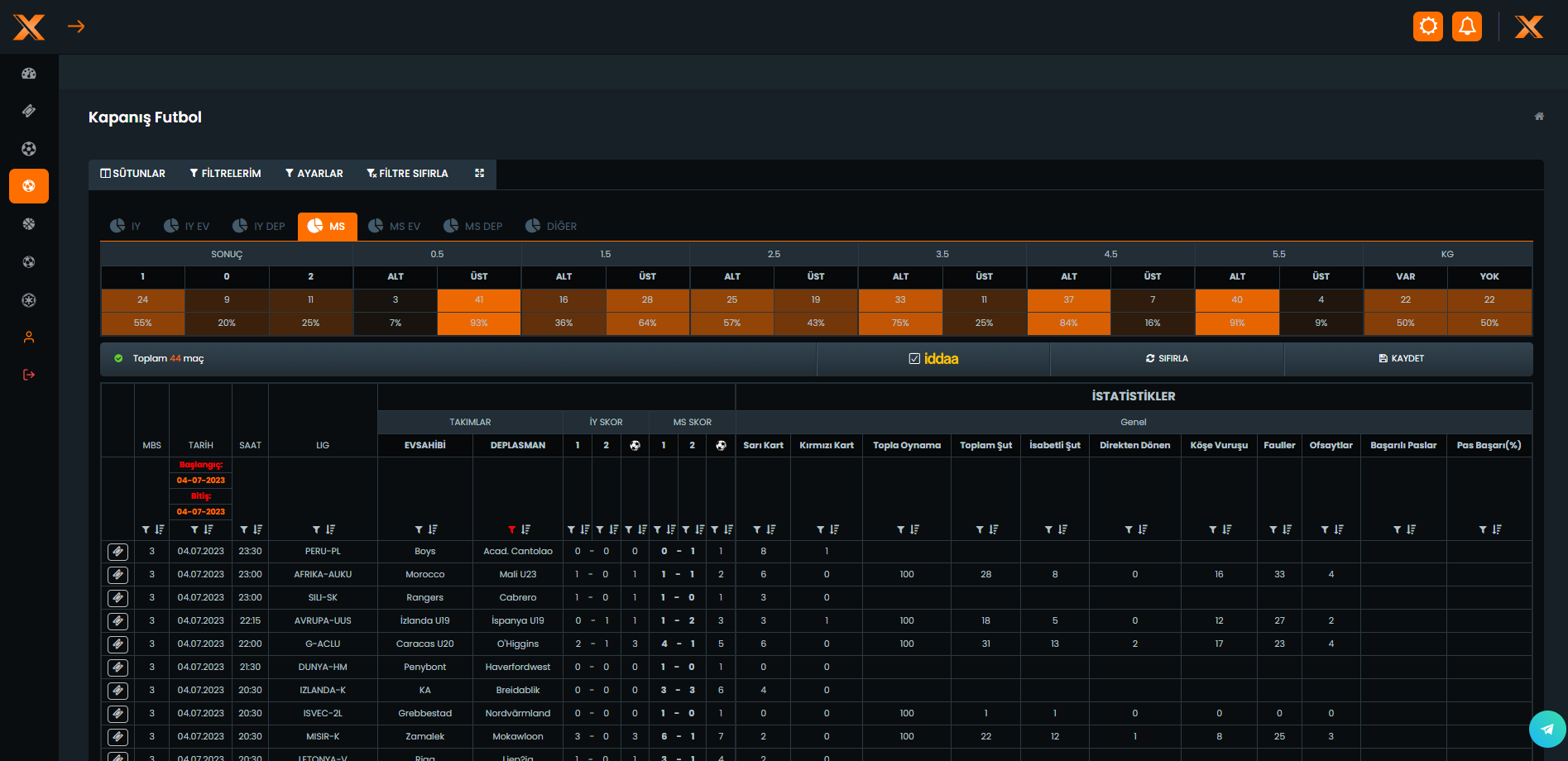Click the Telegram floating button
1568x761 pixels.
tap(1546, 729)
